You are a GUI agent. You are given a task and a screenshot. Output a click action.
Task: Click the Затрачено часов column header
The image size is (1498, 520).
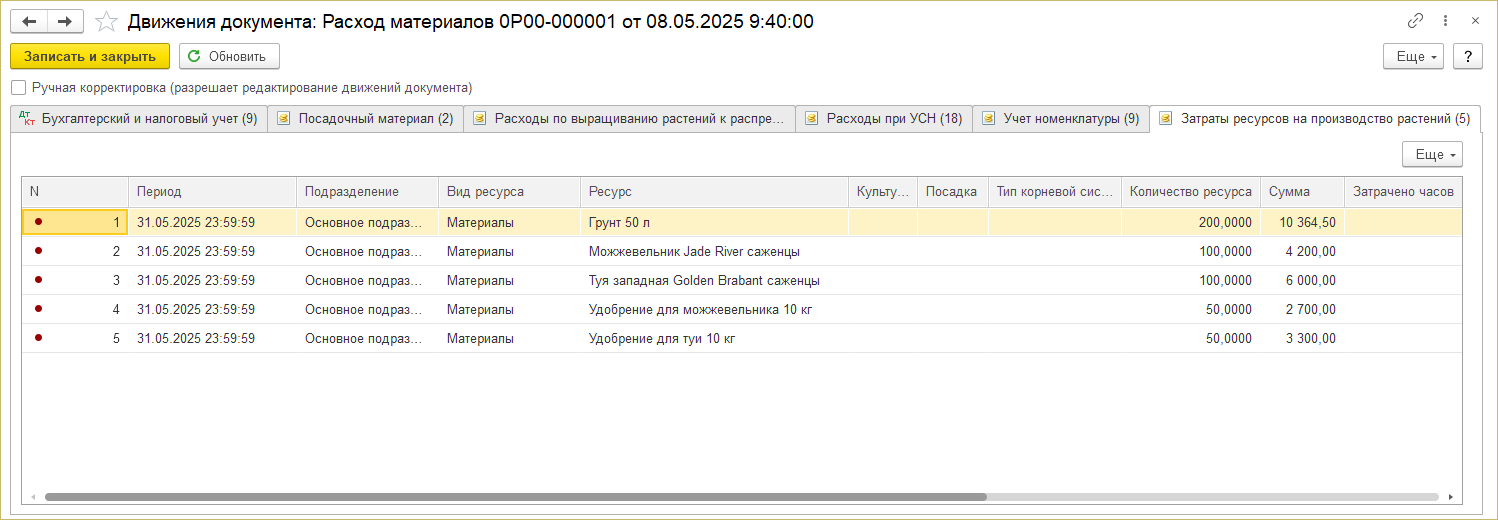1403,191
